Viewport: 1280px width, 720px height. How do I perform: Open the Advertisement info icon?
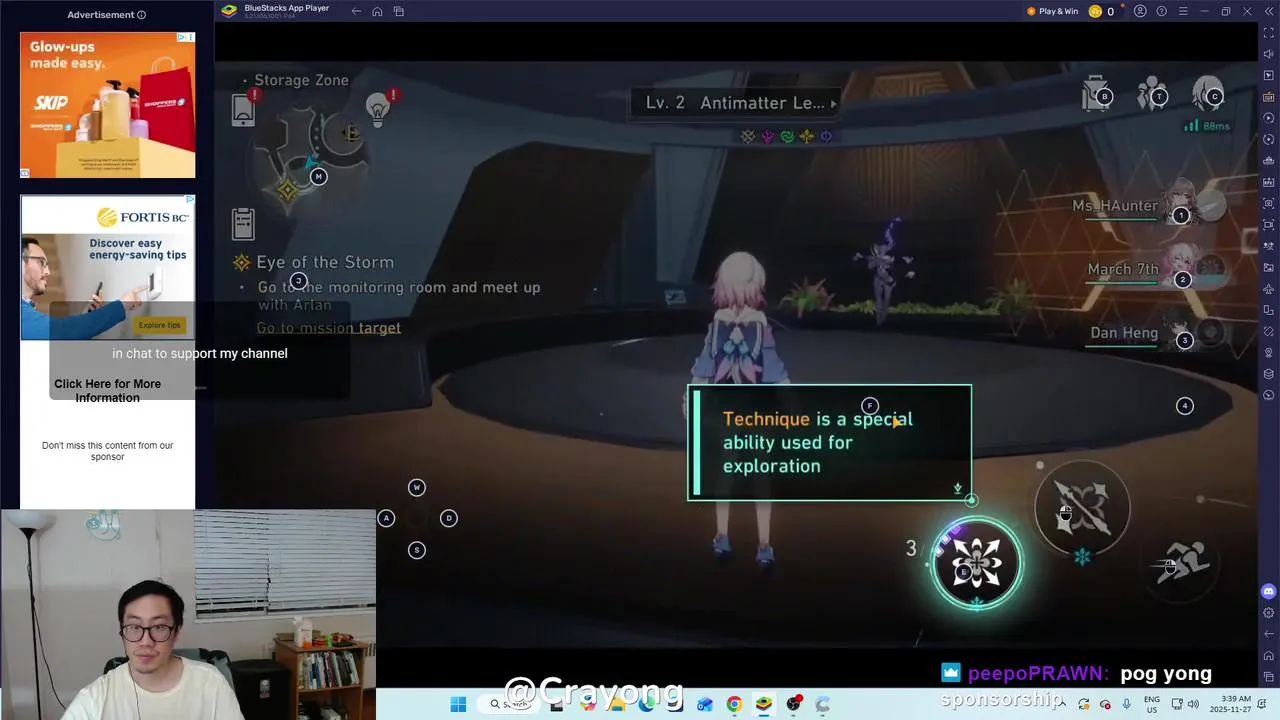pos(141,15)
